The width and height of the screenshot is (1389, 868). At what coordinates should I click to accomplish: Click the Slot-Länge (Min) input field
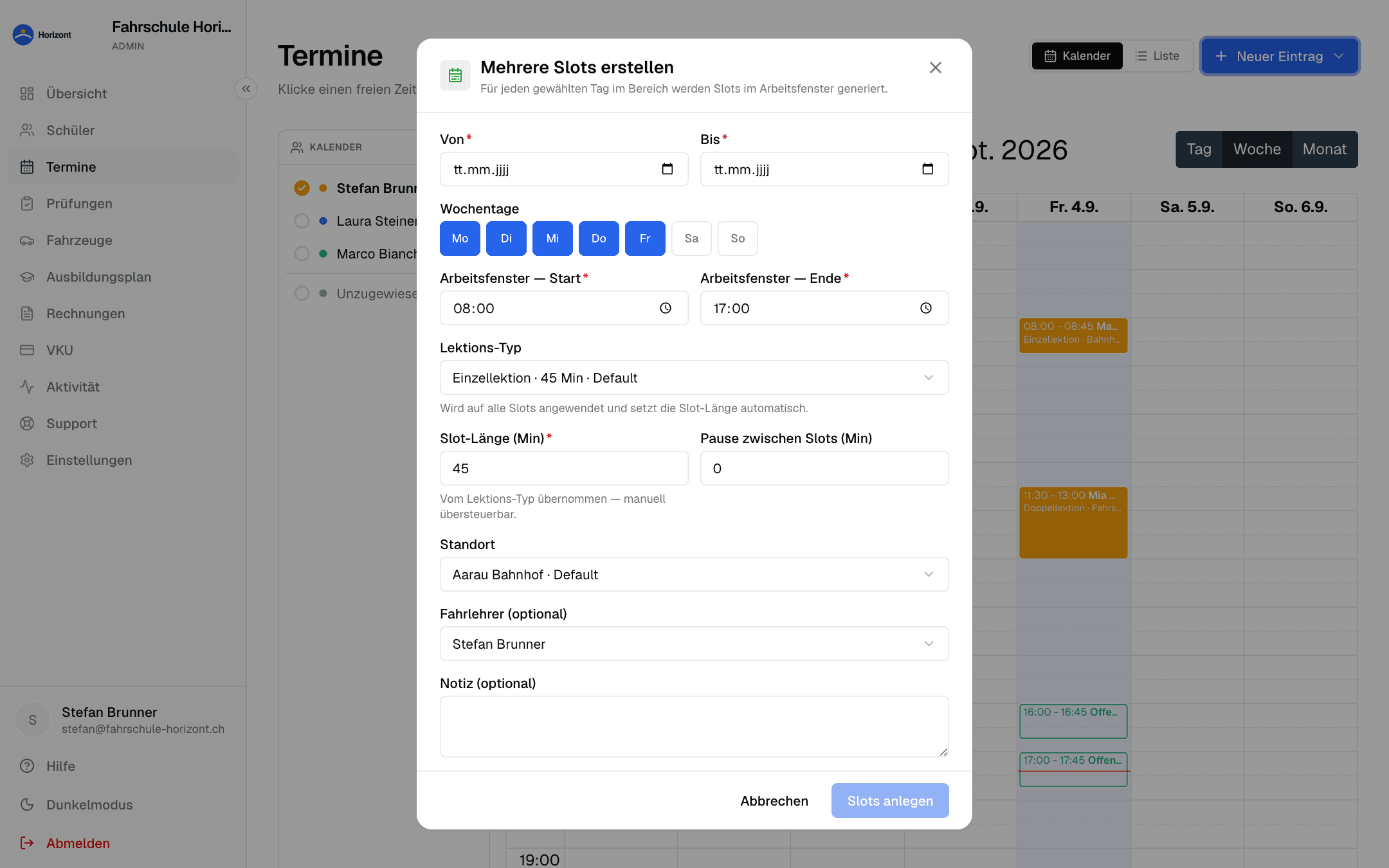click(564, 468)
